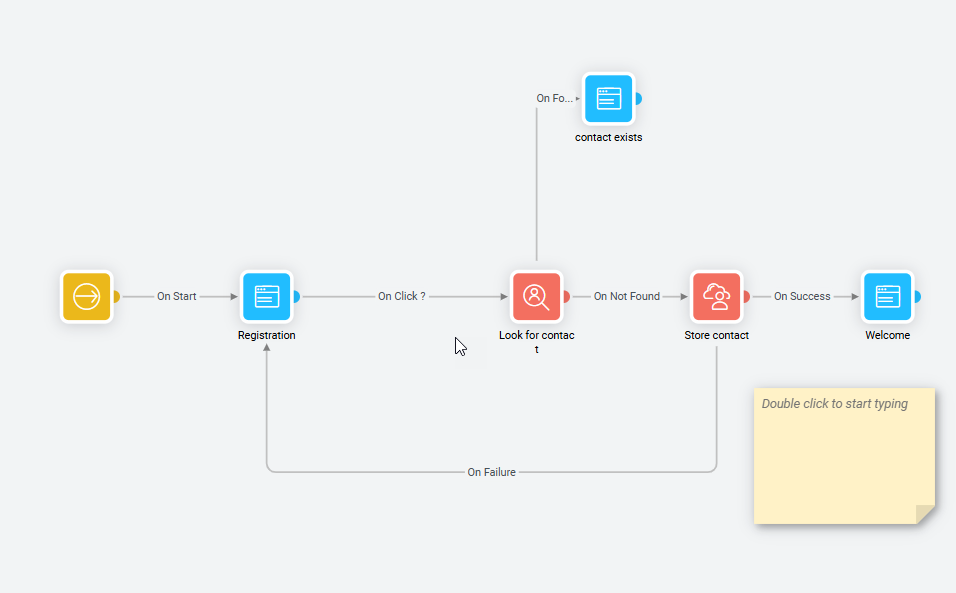
Task: Click the contact exists node's output port
Action: [x=638, y=98]
